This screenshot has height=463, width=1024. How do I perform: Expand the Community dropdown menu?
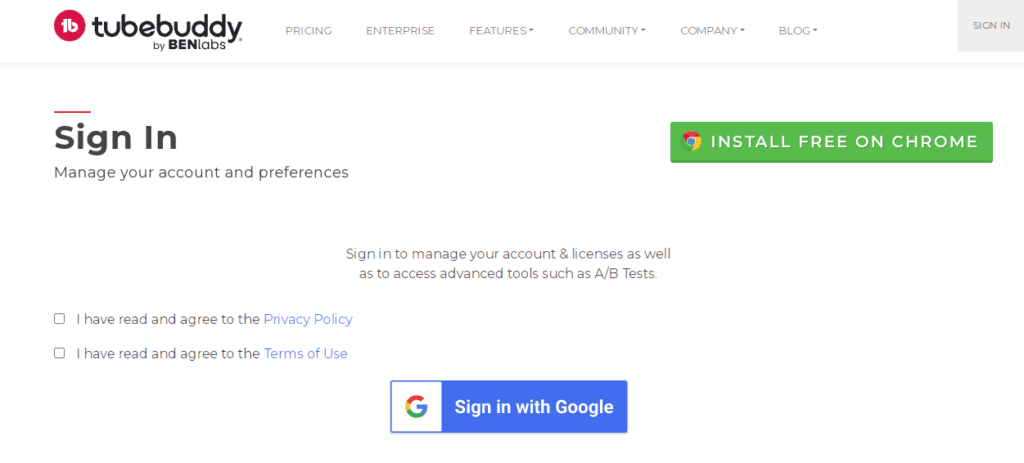click(x=607, y=31)
